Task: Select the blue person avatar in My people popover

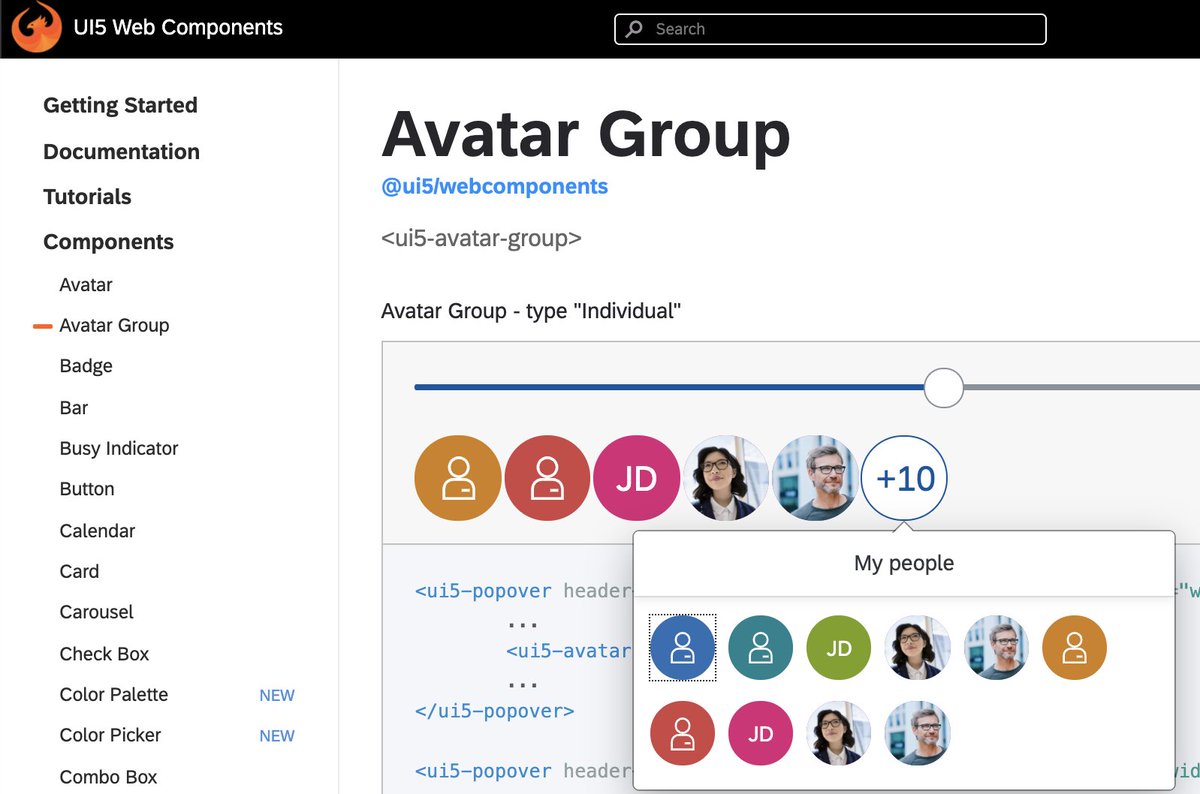Action: pos(682,647)
